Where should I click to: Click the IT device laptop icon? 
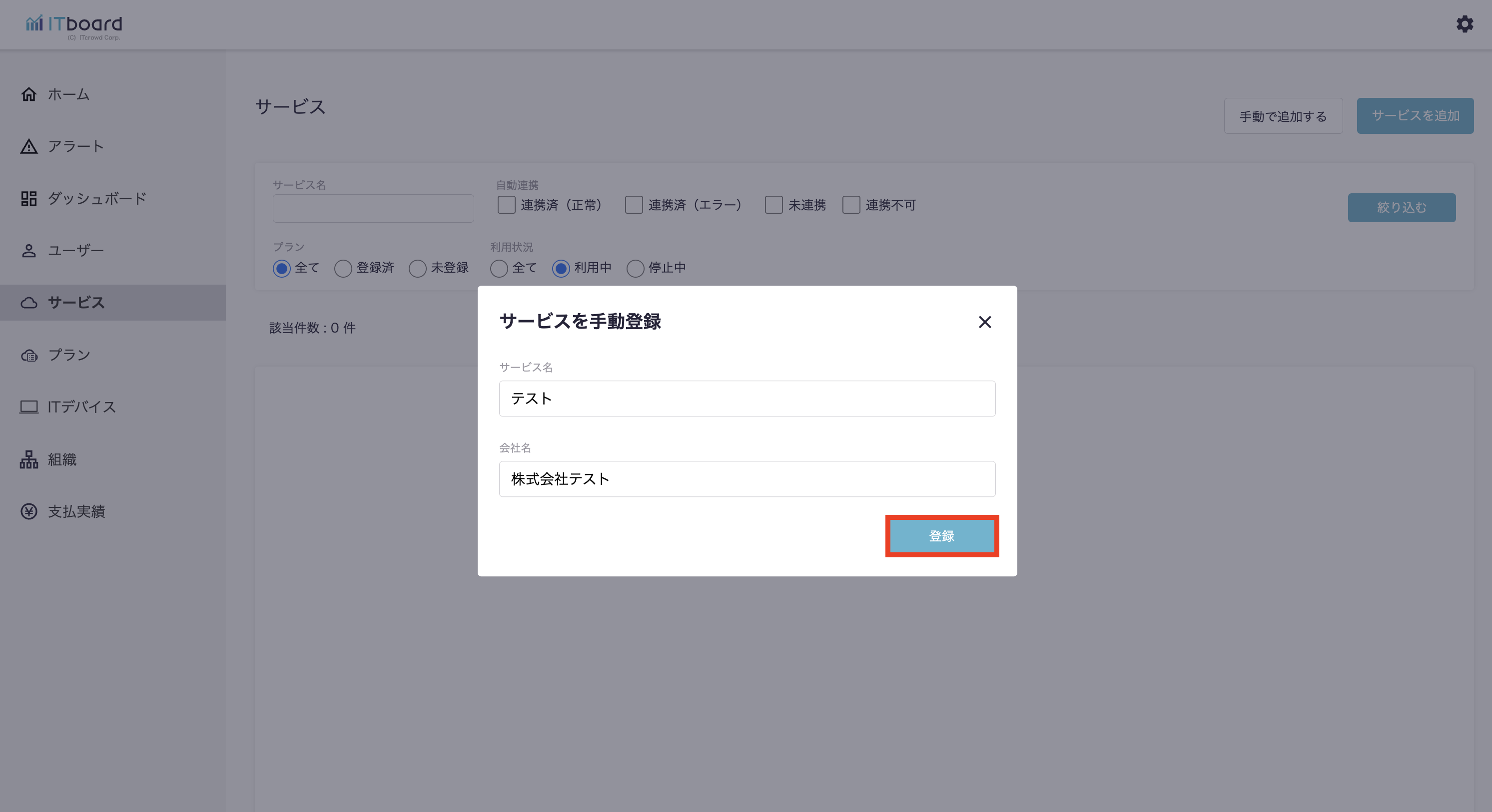29,407
